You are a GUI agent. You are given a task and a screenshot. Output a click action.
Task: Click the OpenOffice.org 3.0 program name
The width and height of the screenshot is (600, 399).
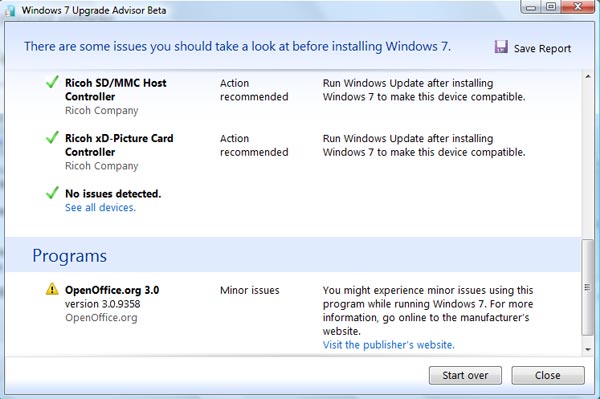112,290
